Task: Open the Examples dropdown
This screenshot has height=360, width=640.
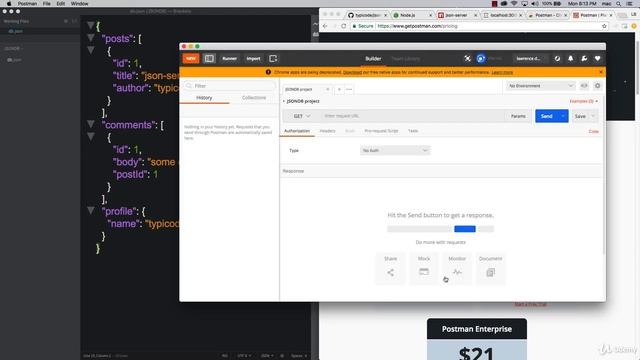Action: tap(583, 101)
